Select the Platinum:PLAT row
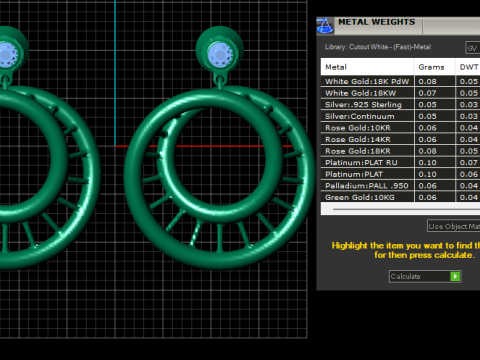The width and height of the screenshot is (480, 360). coord(400,174)
